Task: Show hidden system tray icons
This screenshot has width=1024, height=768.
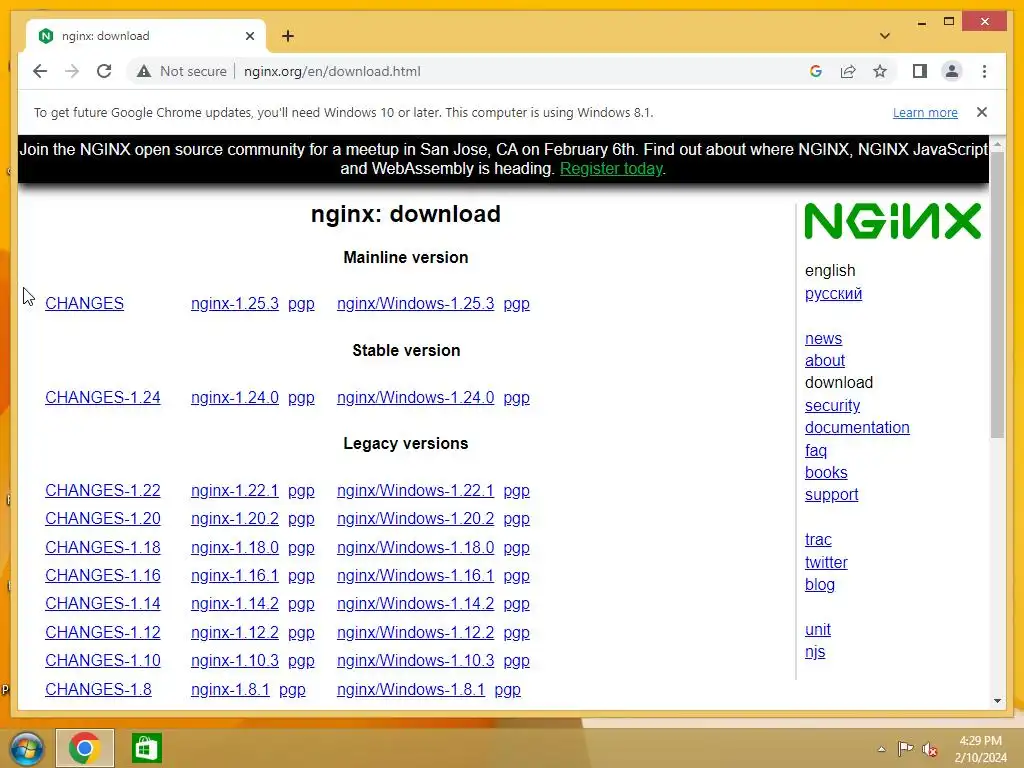Action: click(881, 749)
